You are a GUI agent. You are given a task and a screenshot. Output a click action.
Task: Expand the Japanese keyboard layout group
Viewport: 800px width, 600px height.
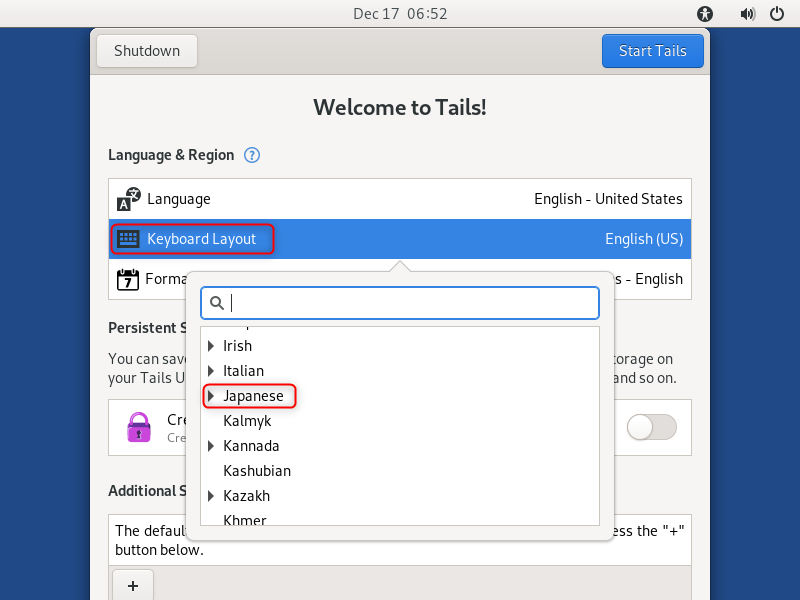(211, 396)
